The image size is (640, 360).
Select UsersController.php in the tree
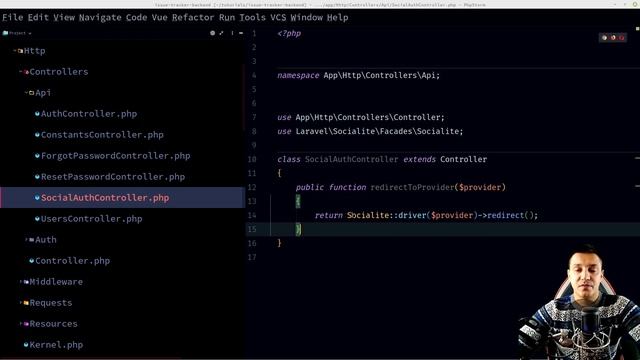(x=91, y=219)
